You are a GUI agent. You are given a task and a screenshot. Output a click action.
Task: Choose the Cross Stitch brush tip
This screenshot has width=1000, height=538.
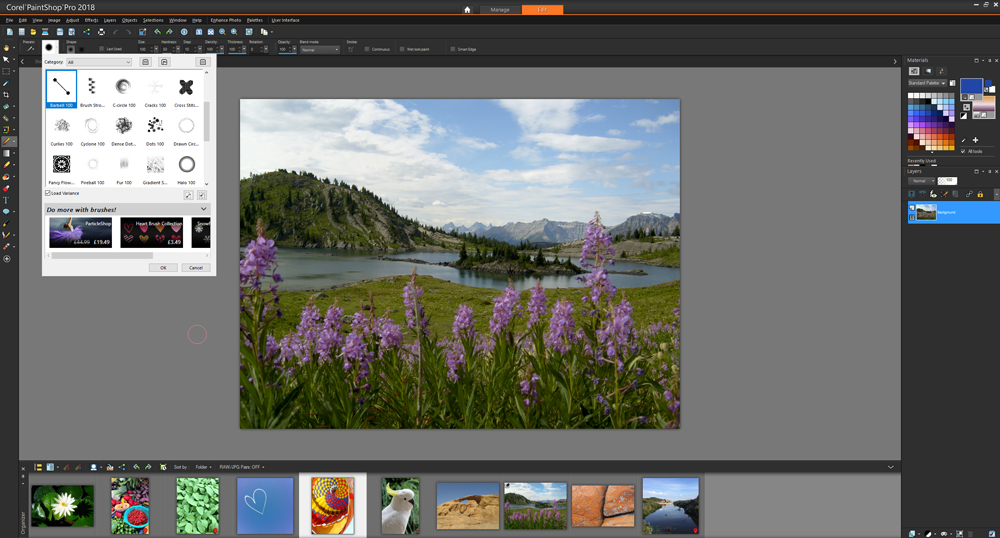186,90
